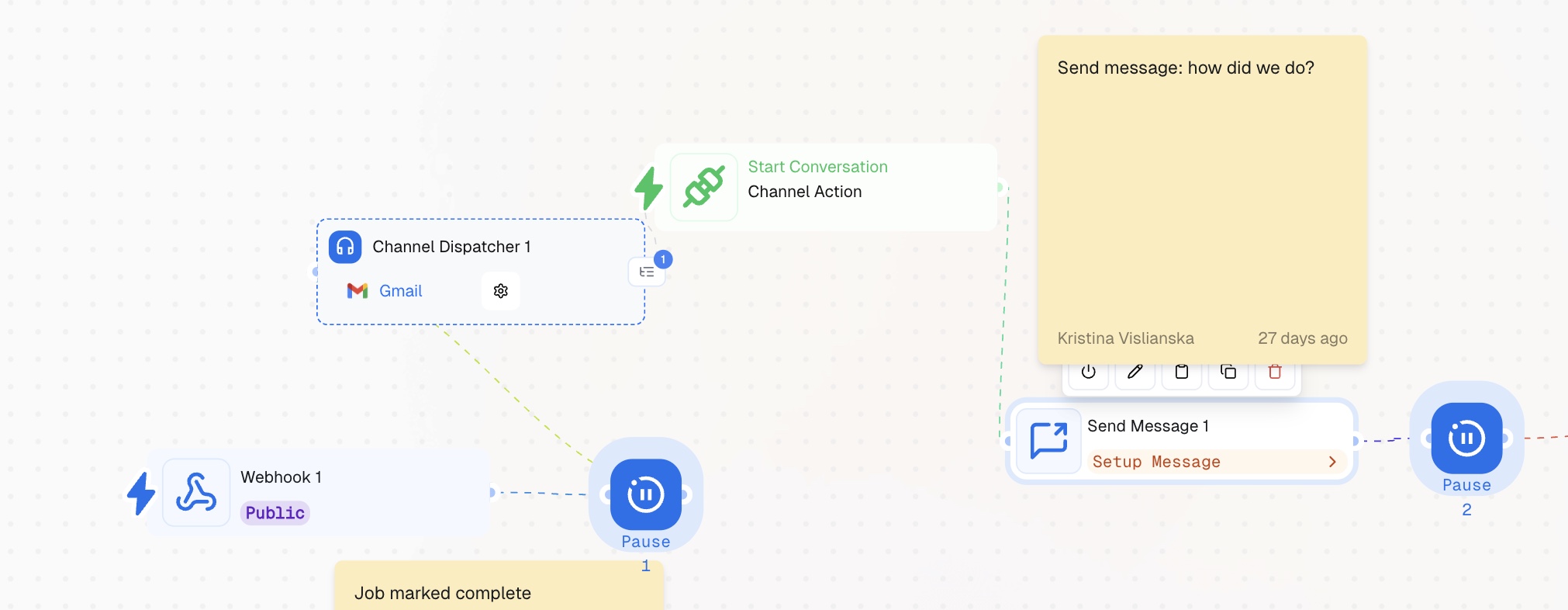Select the "Send message: how did we do?" note text
The image size is (1568, 610).
point(1186,68)
